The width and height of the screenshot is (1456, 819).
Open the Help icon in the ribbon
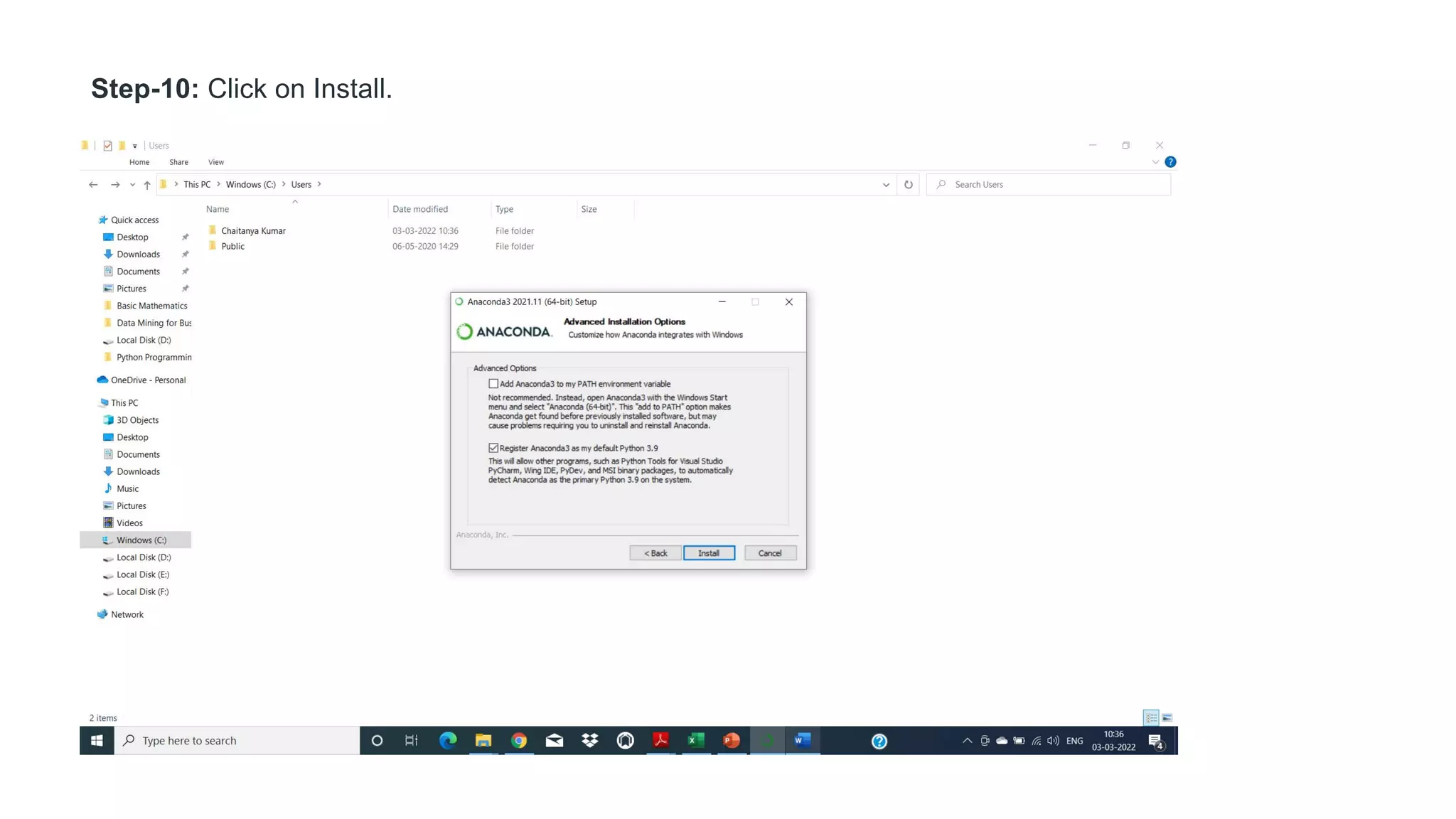(1170, 162)
